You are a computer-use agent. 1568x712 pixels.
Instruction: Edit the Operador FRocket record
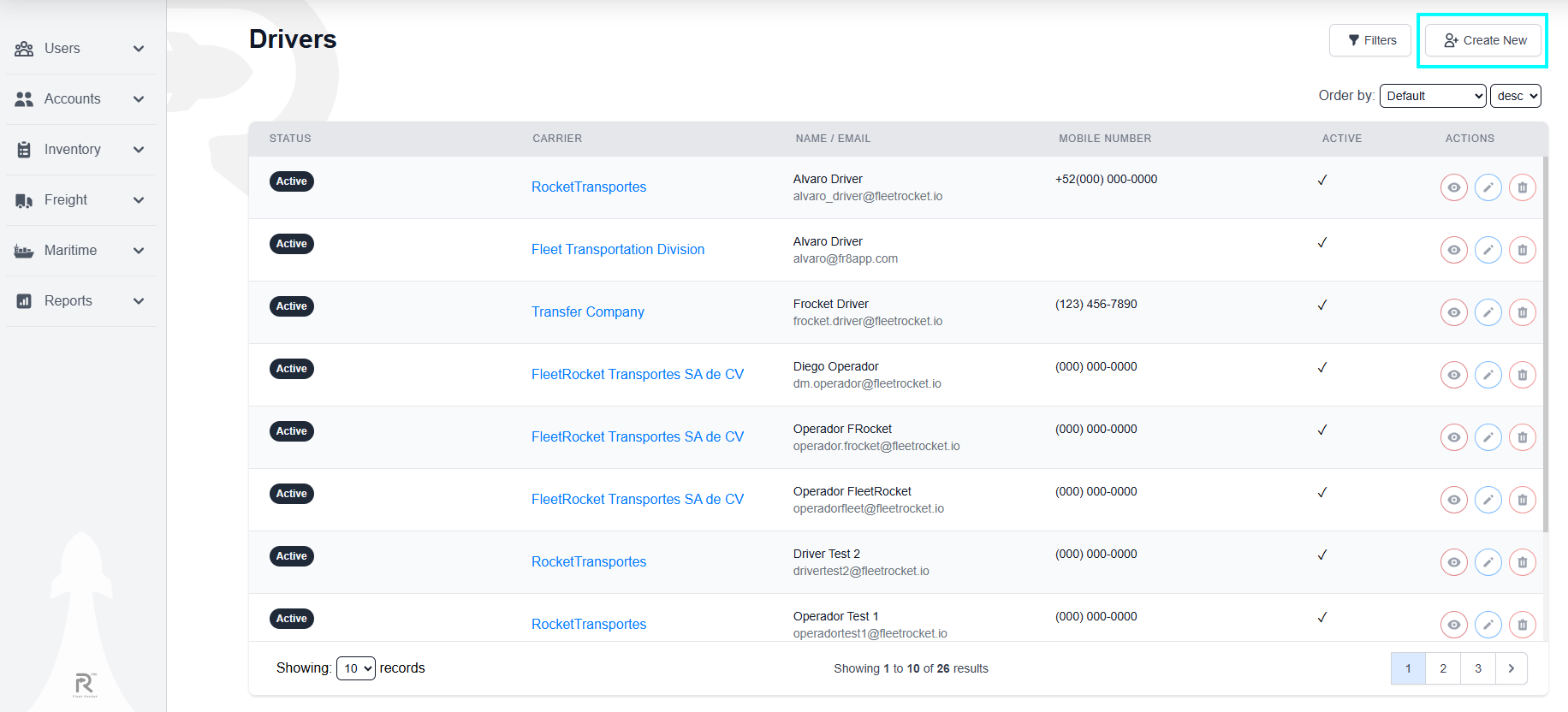(x=1488, y=437)
